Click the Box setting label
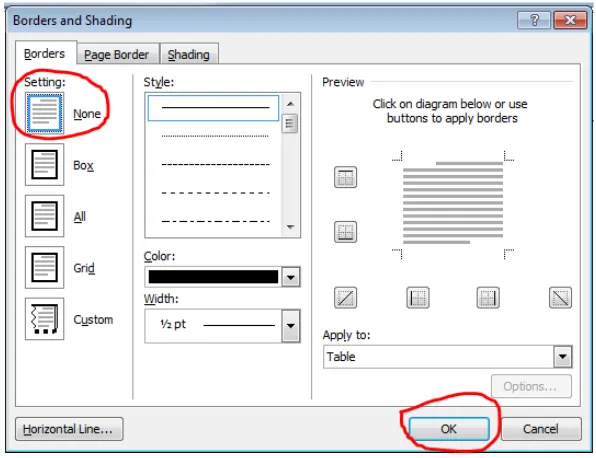Image resolution: width=596 pixels, height=458 pixels. pyautogui.click(x=83, y=165)
